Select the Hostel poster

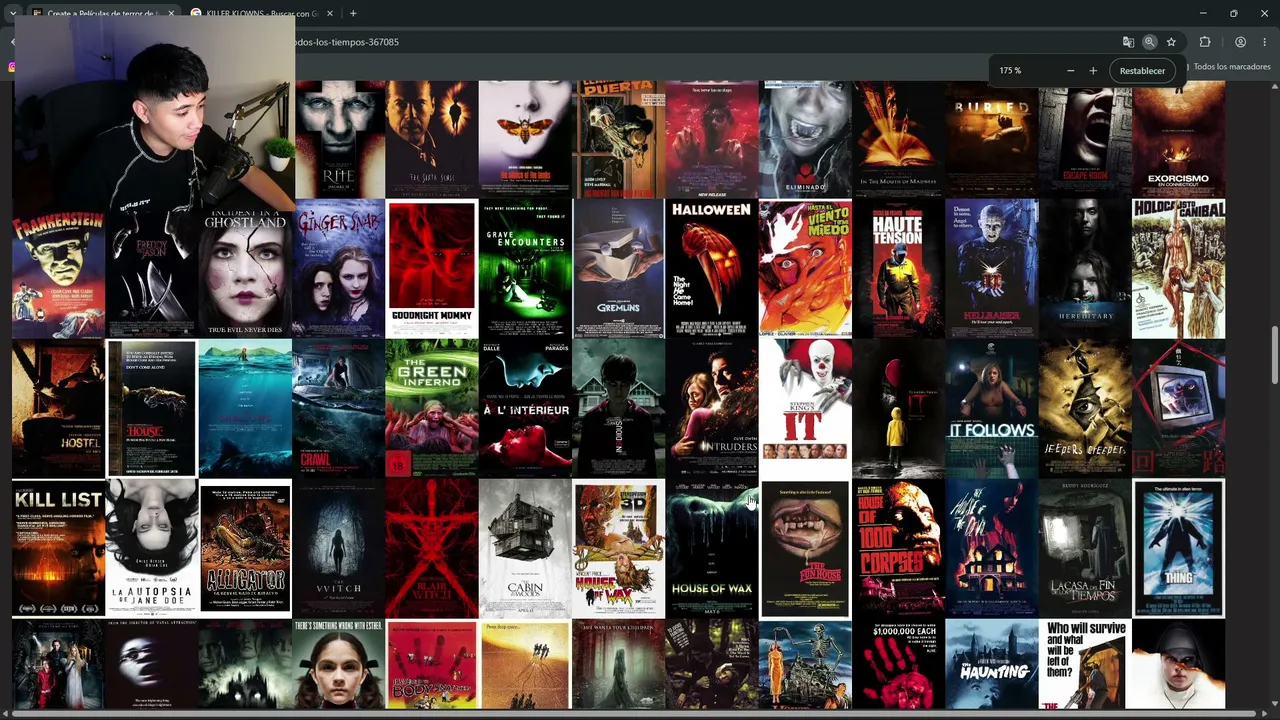58,409
